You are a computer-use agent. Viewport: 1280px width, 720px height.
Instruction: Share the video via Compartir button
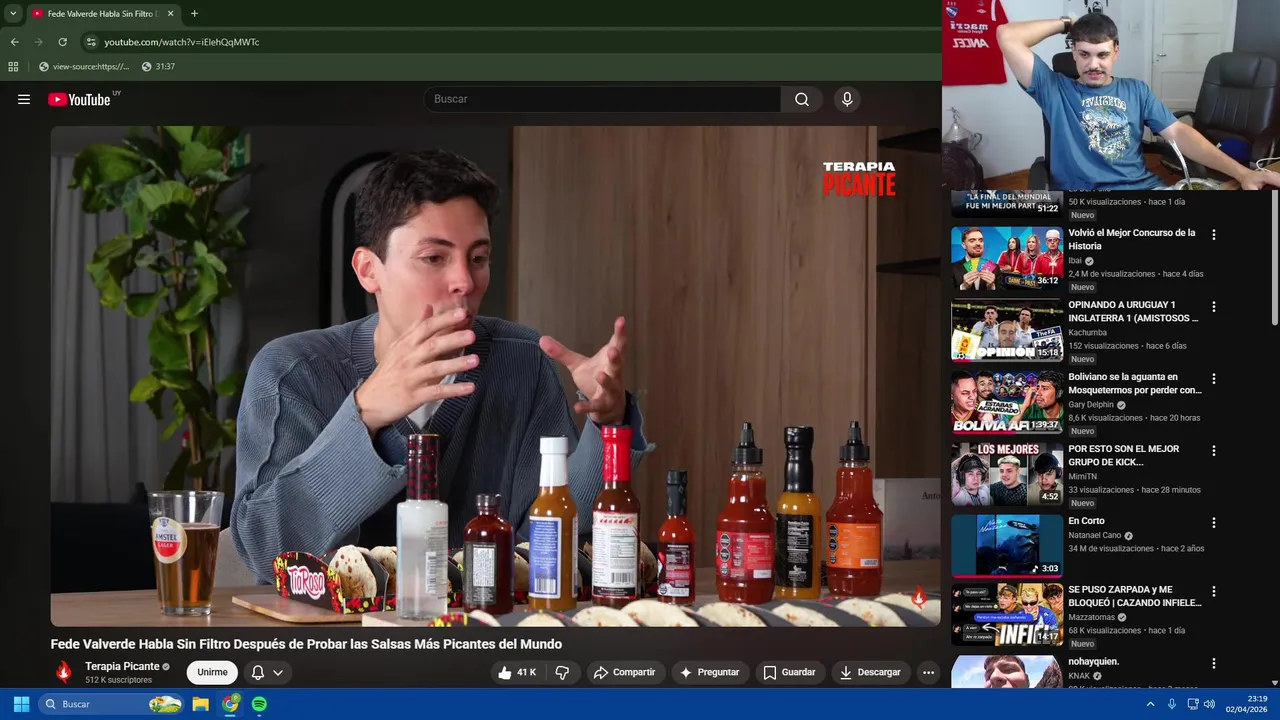tap(624, 672)
